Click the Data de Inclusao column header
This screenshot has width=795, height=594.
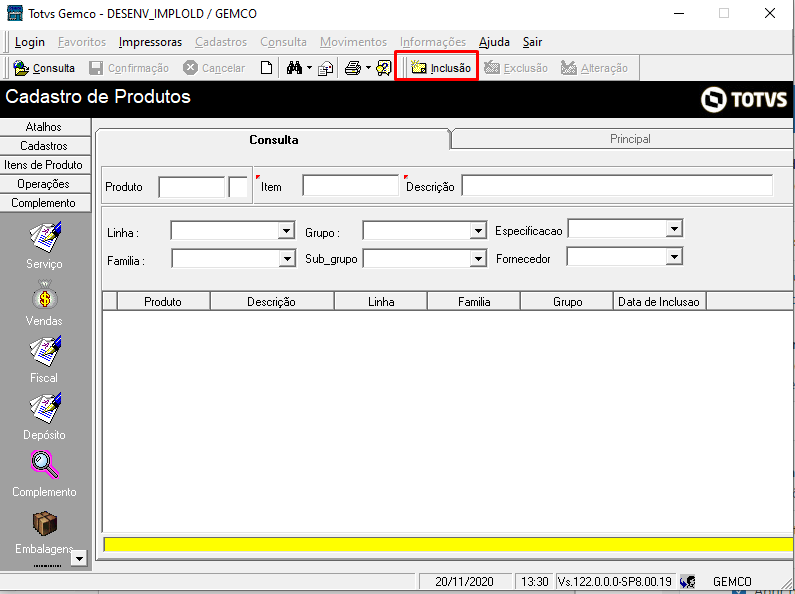pyautogui.click(x=660, y=302)
